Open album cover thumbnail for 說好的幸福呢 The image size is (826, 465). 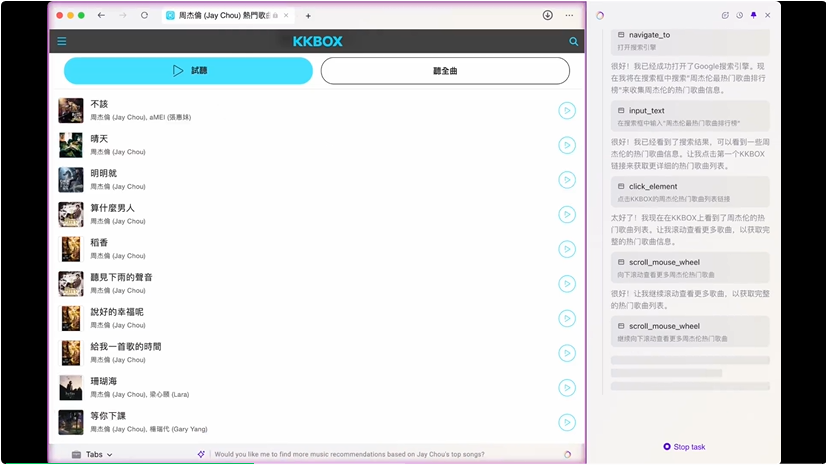(71, 319)
